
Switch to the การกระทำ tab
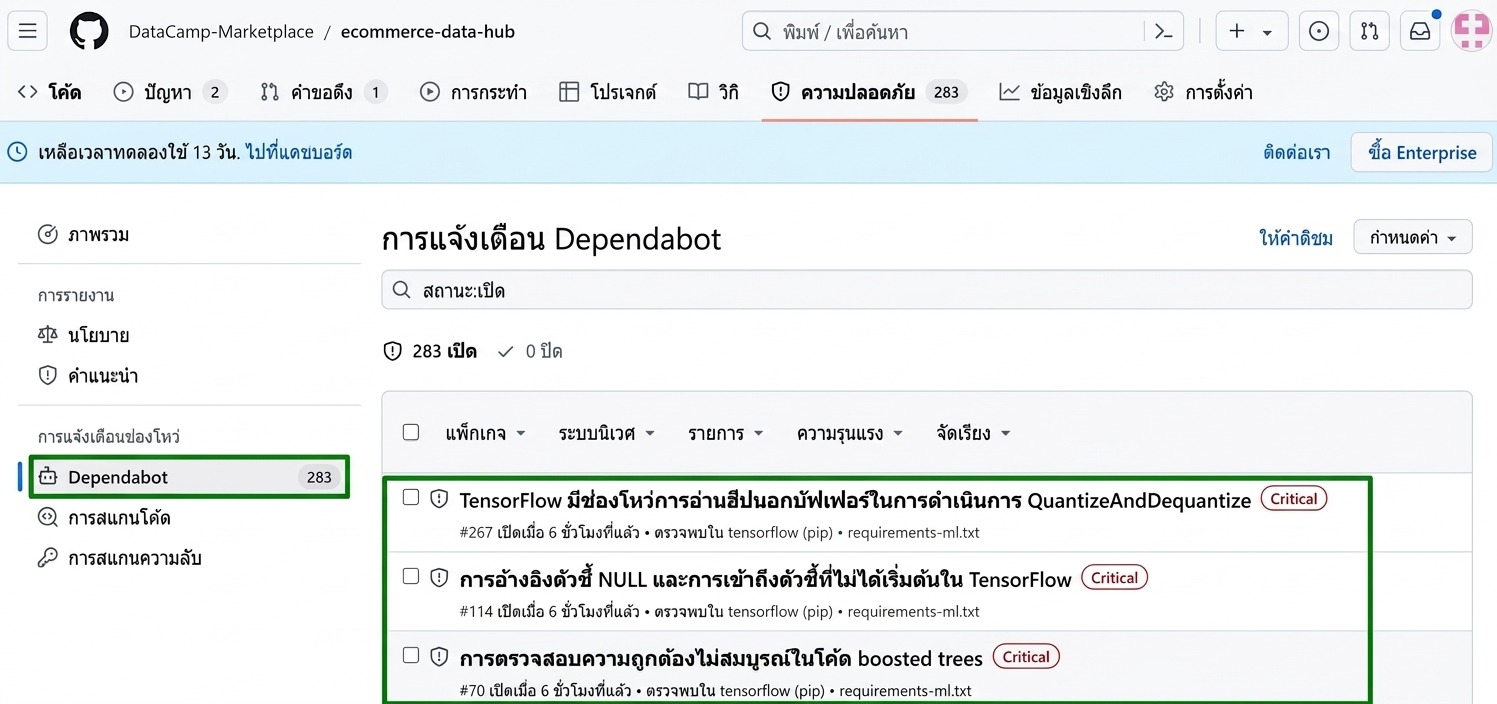click(473, 93)
